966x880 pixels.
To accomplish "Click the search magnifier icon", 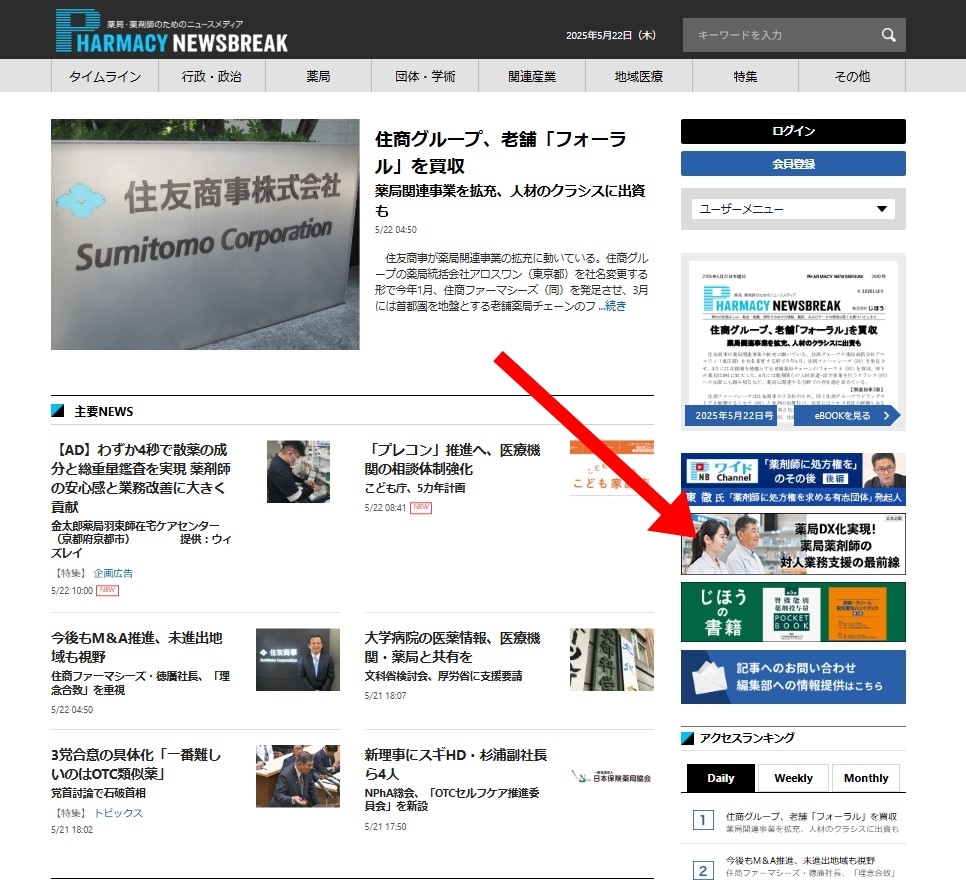I will (x=888, y=35).
